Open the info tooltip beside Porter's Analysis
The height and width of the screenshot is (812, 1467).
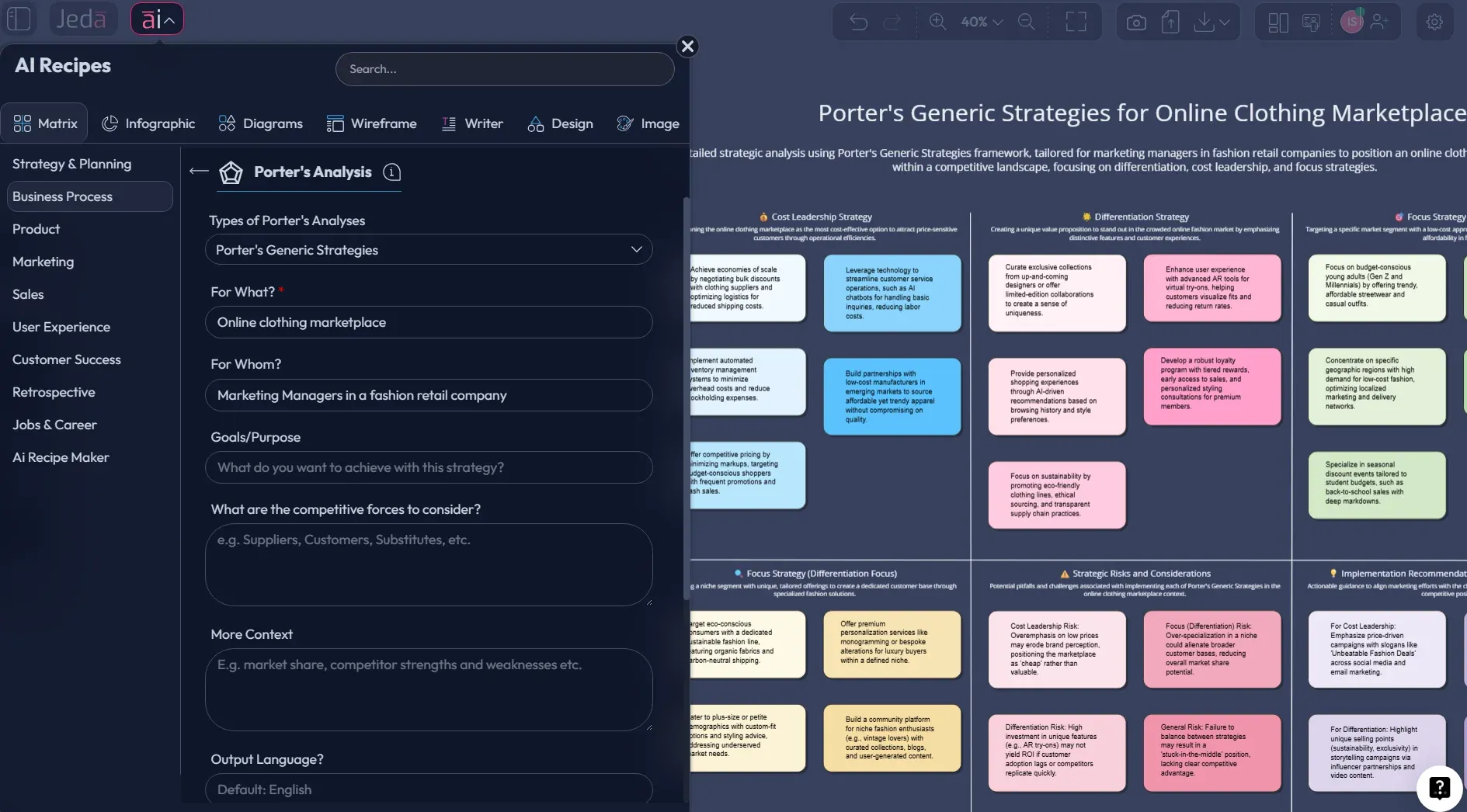coord(391,173)
